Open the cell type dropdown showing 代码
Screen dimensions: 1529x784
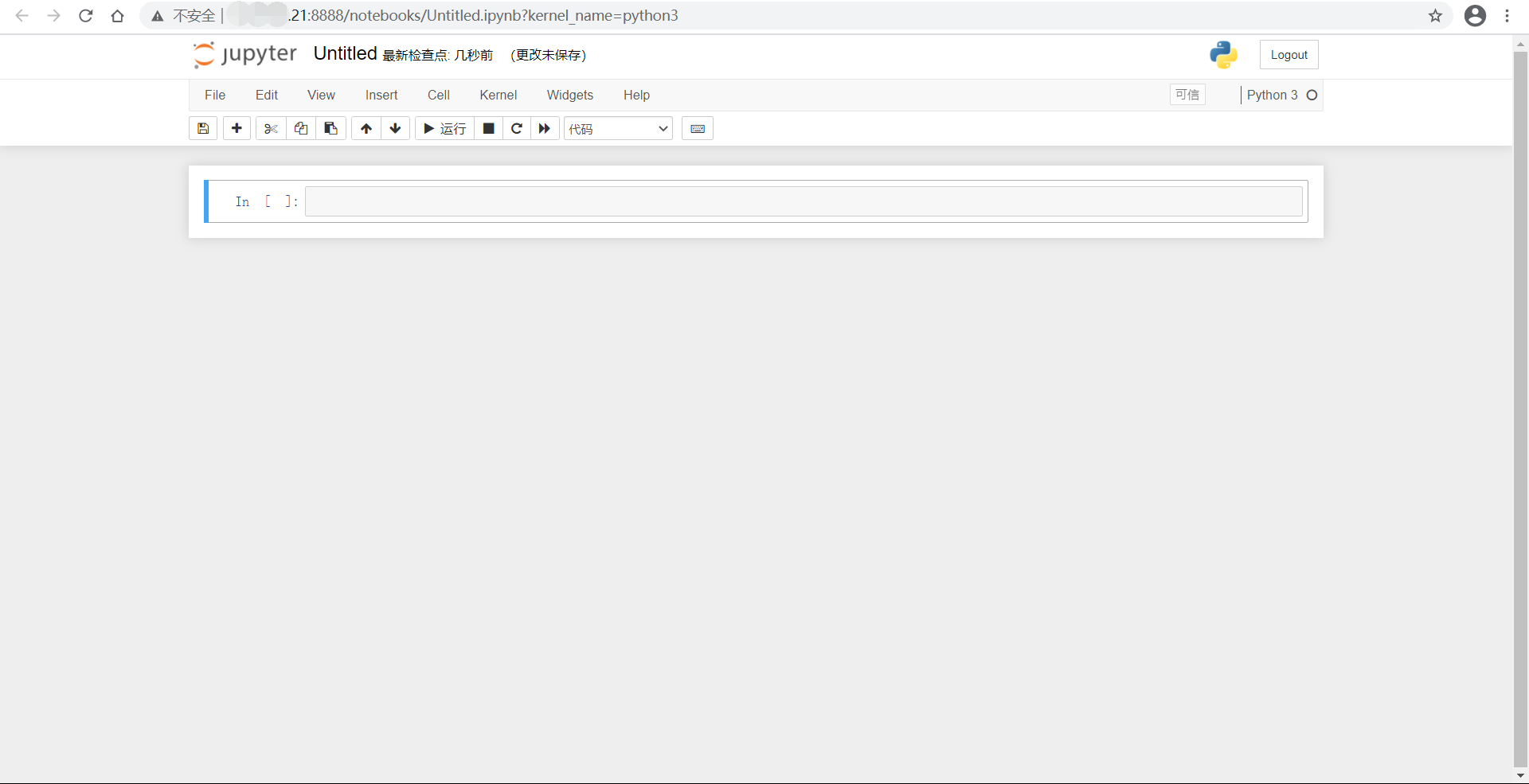[x=618, y=128]
